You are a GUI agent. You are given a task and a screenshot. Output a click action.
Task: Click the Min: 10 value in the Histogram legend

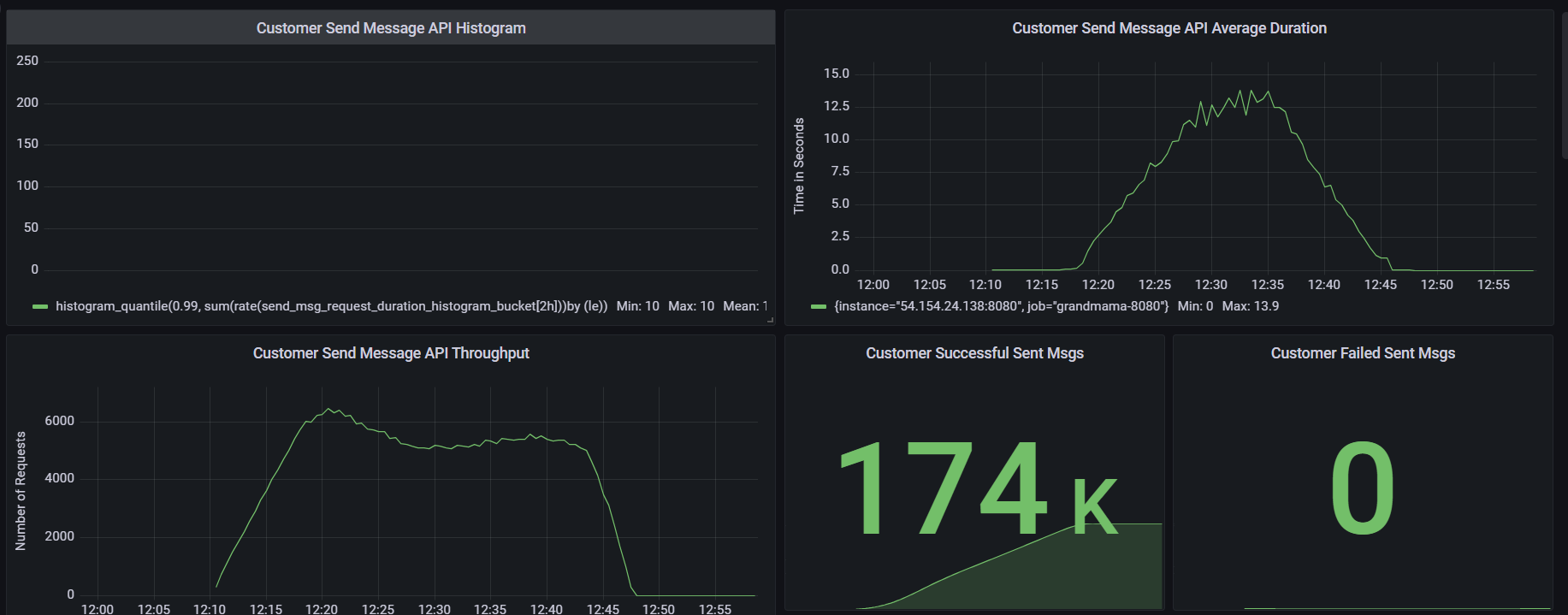pos(637,306)
